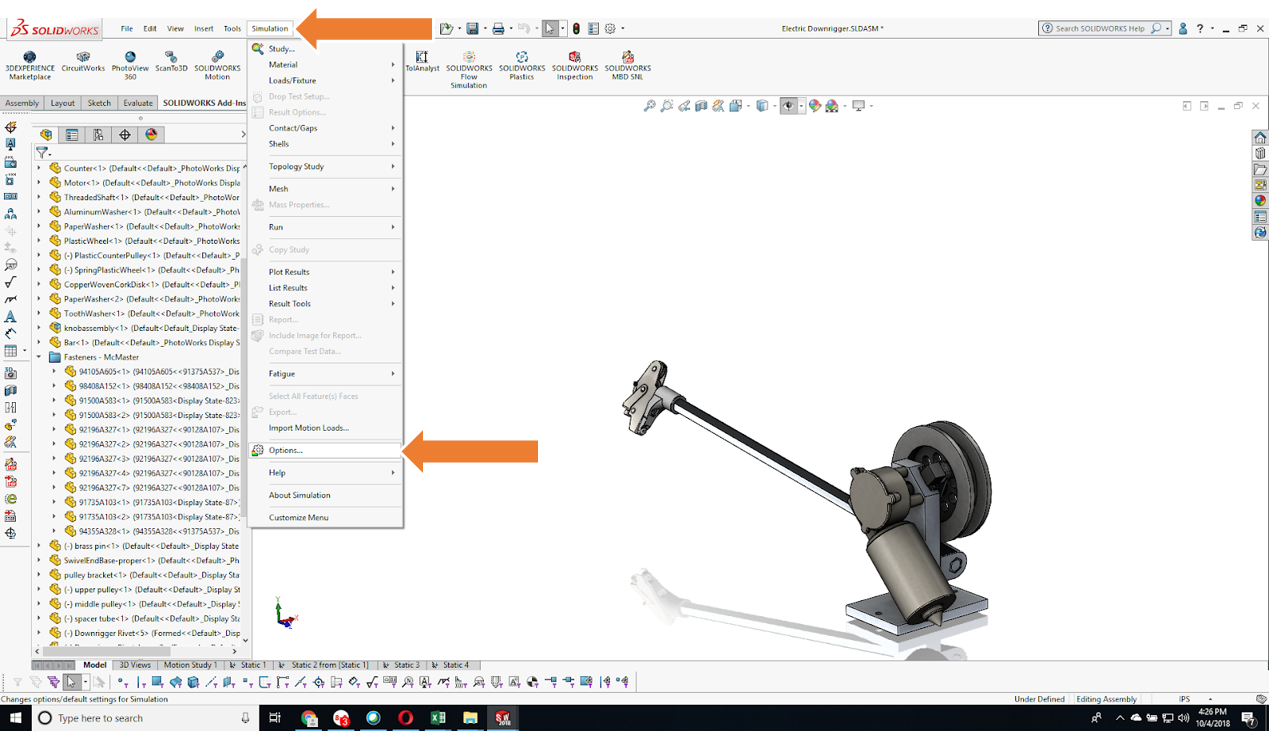The width and height of the screenshot is (1269, 731).
Task: Click the SOLIDWORKS logo
Action: (x=54, y=29)
